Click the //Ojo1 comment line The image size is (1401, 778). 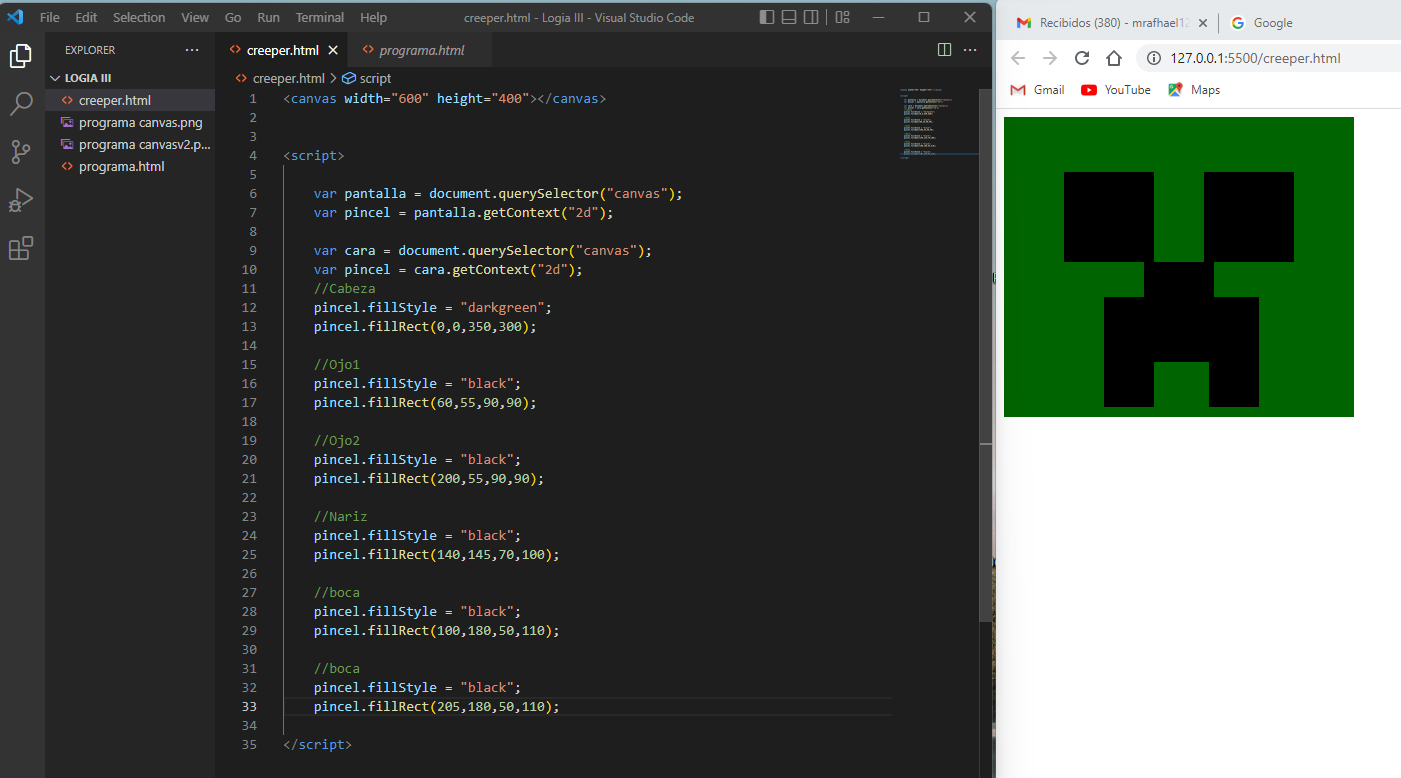coord(337,364)
